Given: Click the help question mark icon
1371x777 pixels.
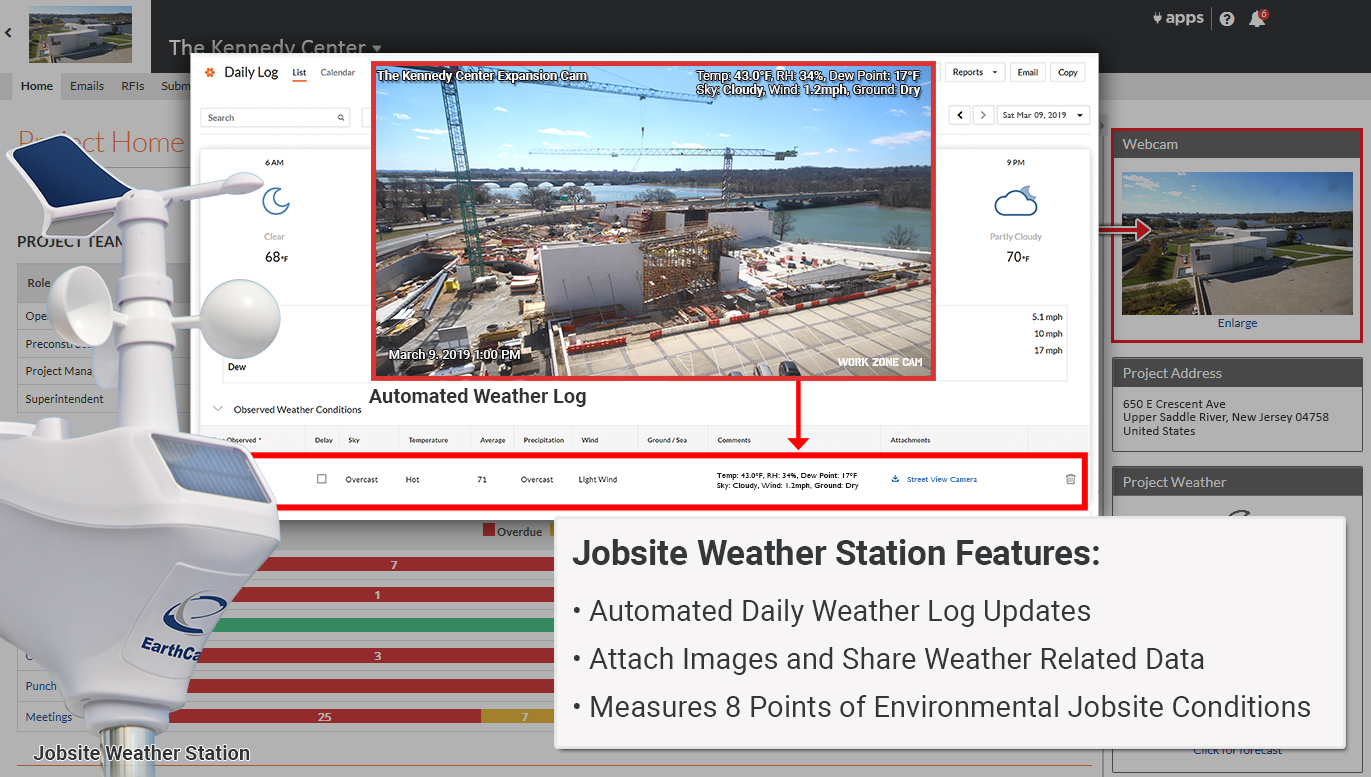Looking at the screenshot, I should coord(1227,19).
